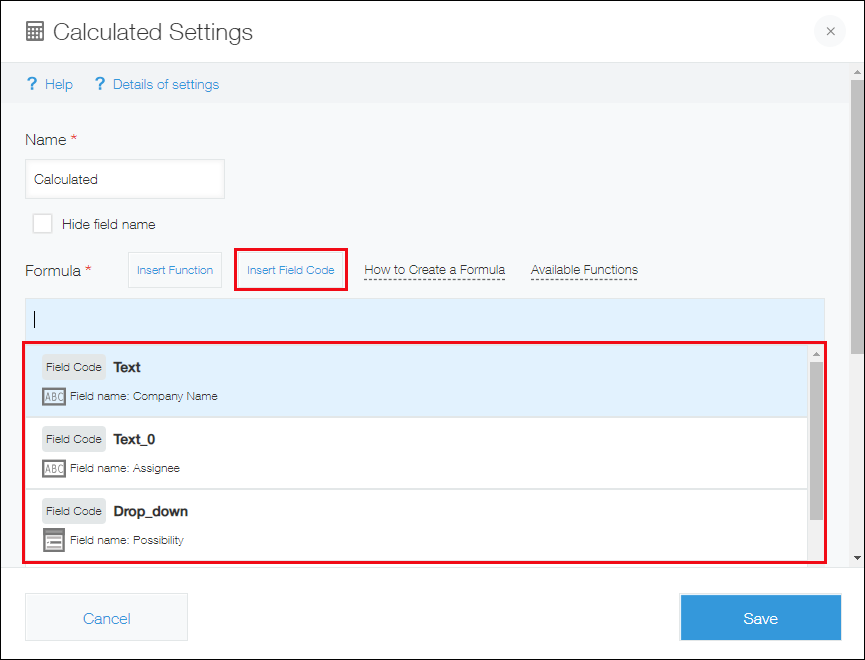The width and height of the screenshot is (865, 660).
Task: Open How to Create a Formula
Action: [434, 269]
